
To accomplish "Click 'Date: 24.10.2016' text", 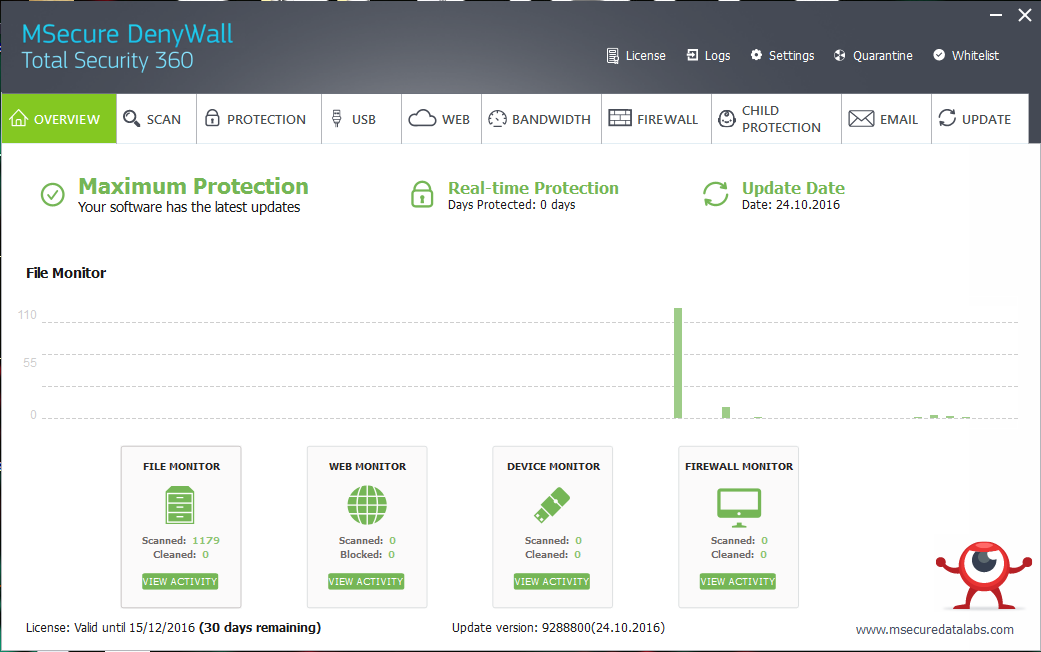I will [791, 205].
